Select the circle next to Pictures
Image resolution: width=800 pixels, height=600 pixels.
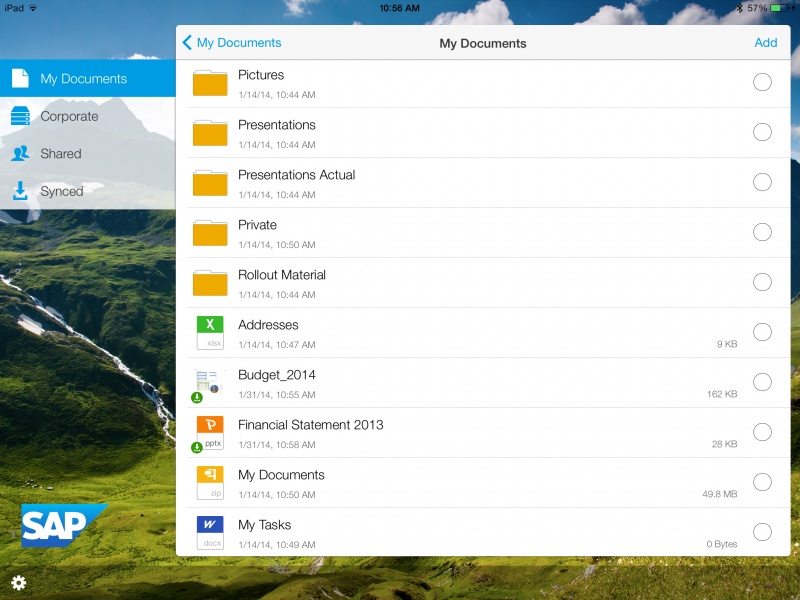[x=762, y=82]
